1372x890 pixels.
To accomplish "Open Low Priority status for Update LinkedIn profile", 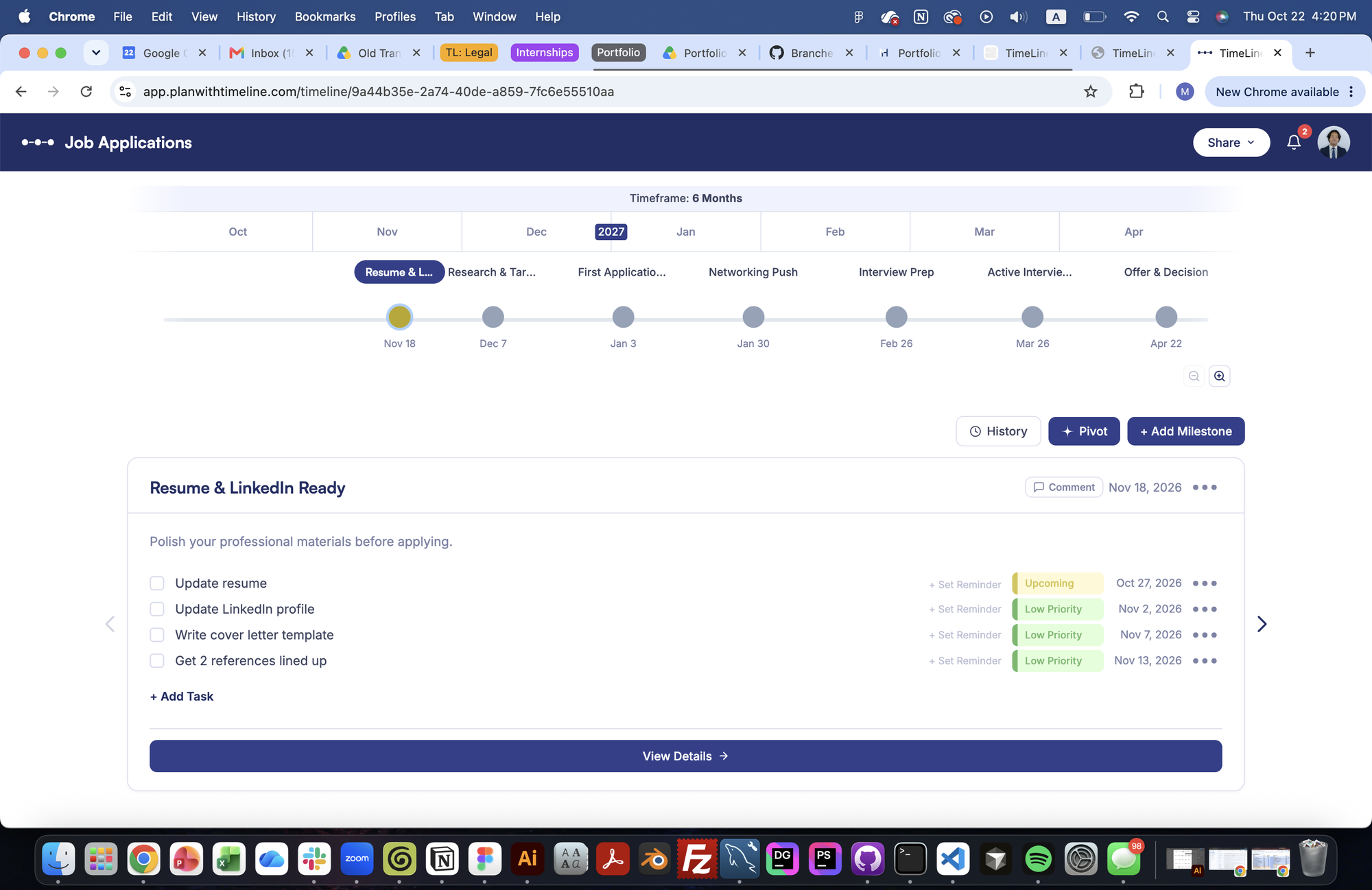I will pyautogui.click(x=1058, y=609).
